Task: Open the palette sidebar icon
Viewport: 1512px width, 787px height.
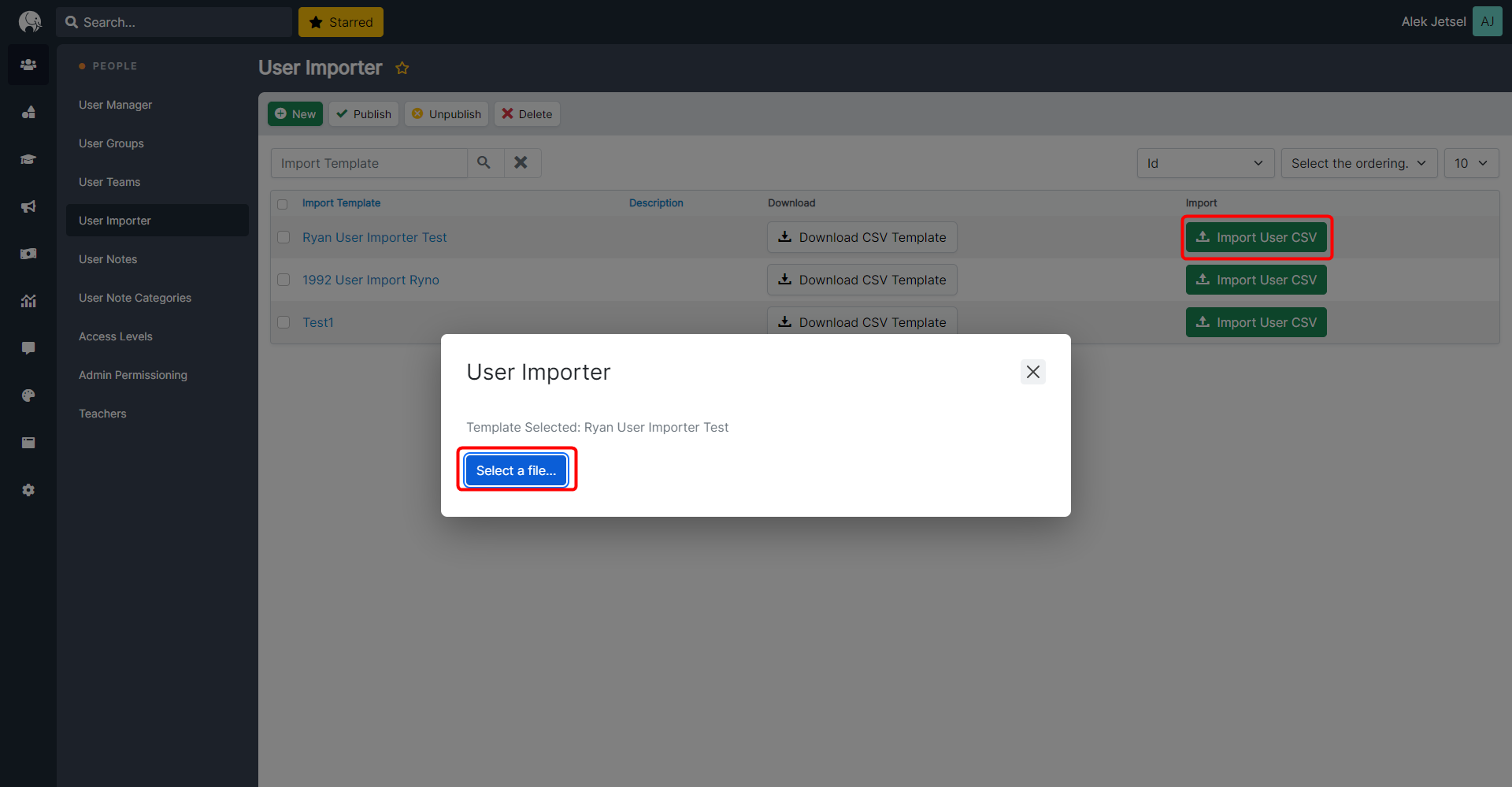Action: pos(28,395)
